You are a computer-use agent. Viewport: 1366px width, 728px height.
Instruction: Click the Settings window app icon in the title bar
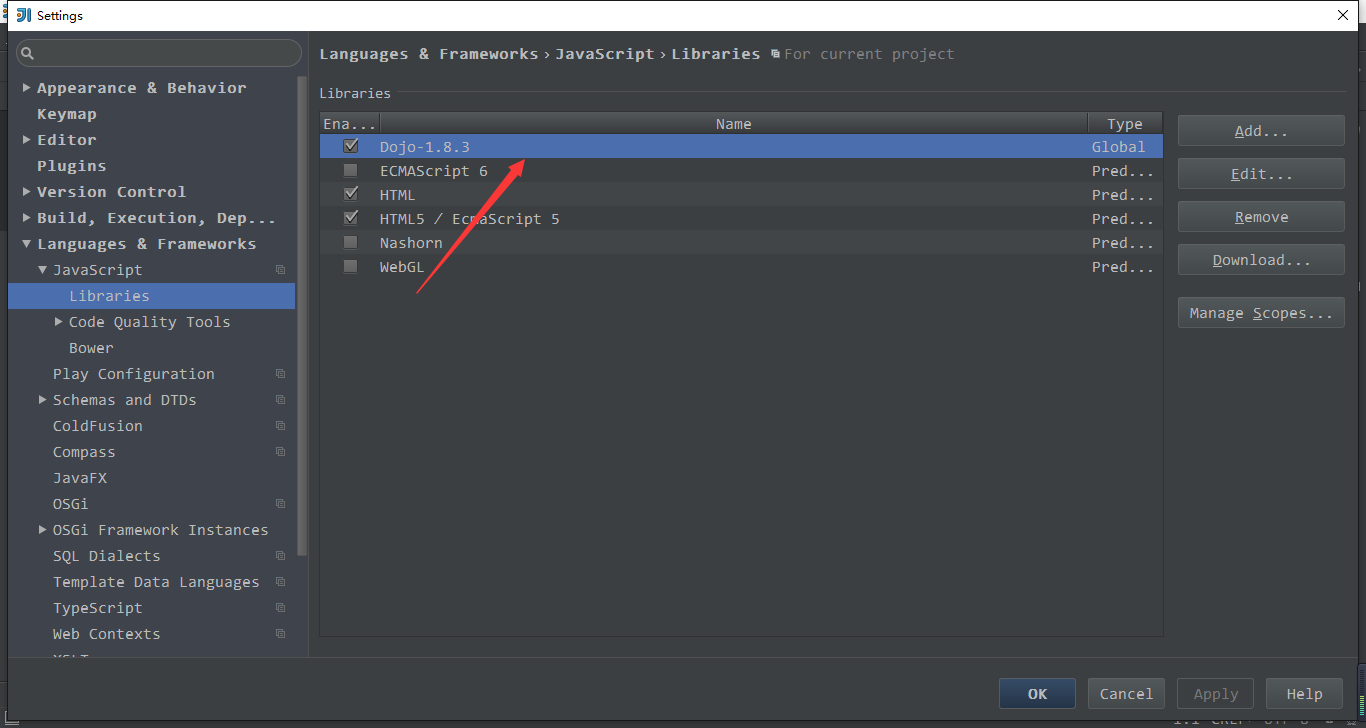click(x=24, y=15)
